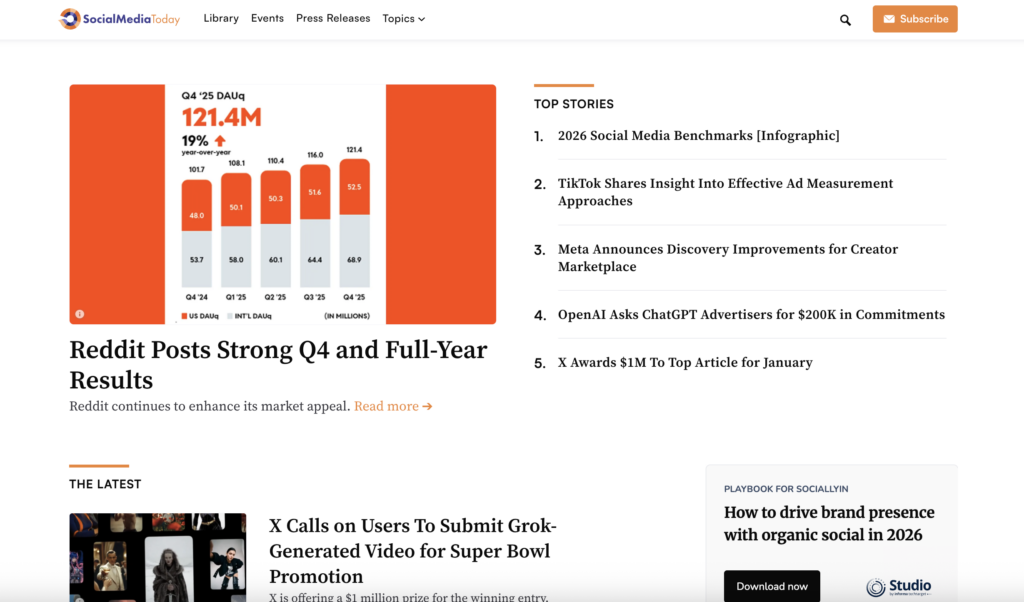This screenshot has width=1024, height=602.
Task: Click the X Super Bowl article thumbnail
Action: (x=157, y=557)
